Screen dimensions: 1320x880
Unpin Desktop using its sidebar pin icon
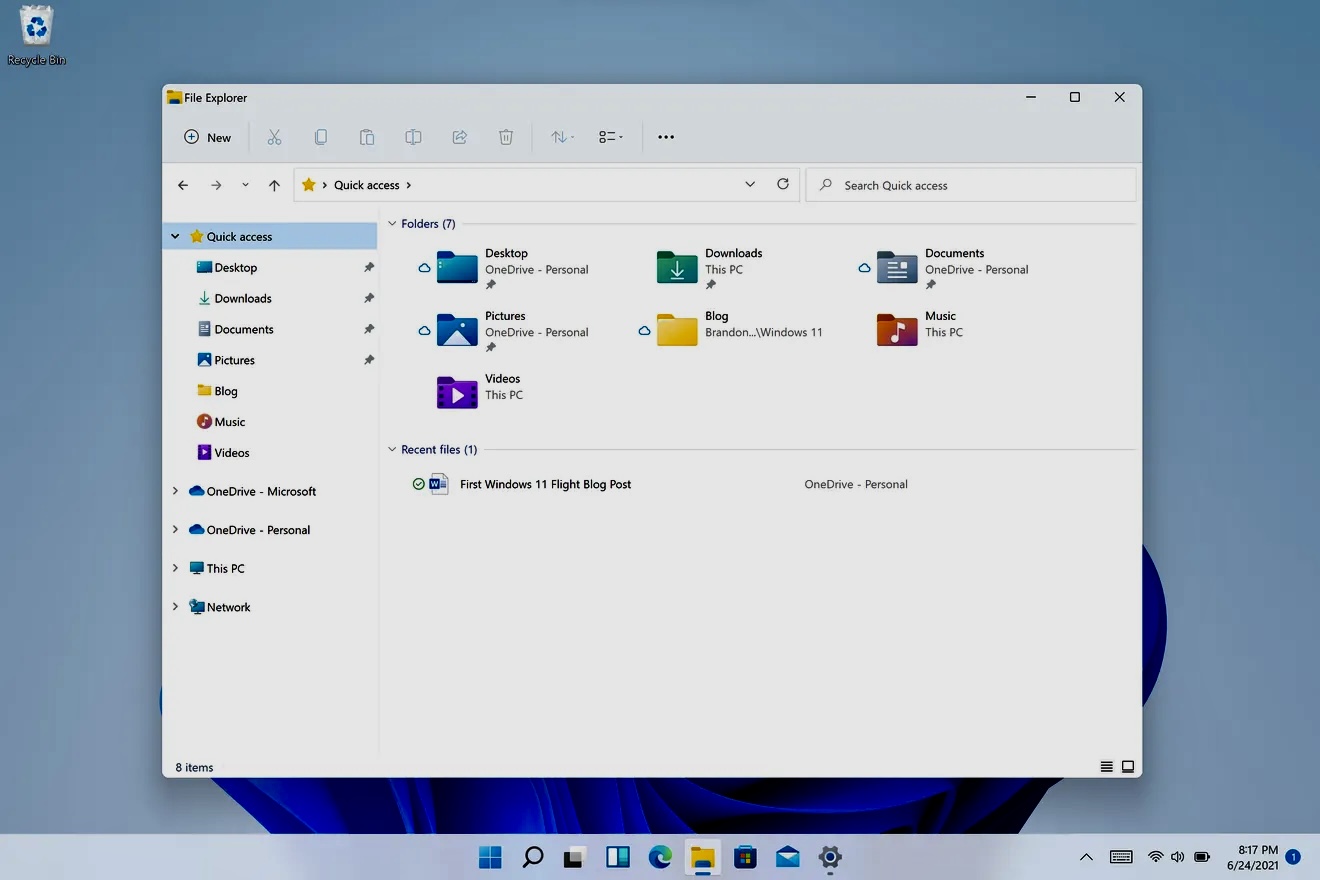(368, 268)
